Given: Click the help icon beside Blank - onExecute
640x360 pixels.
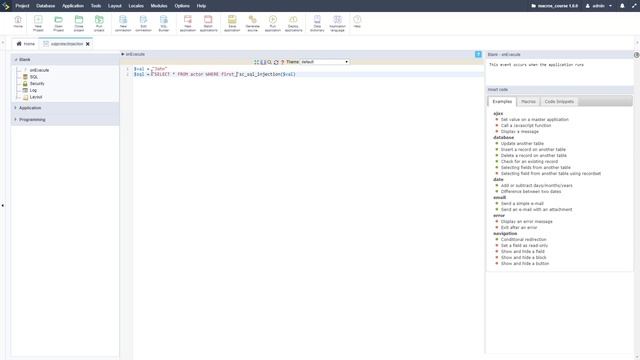Looking at the screenshot, I should tap(636, 55).
